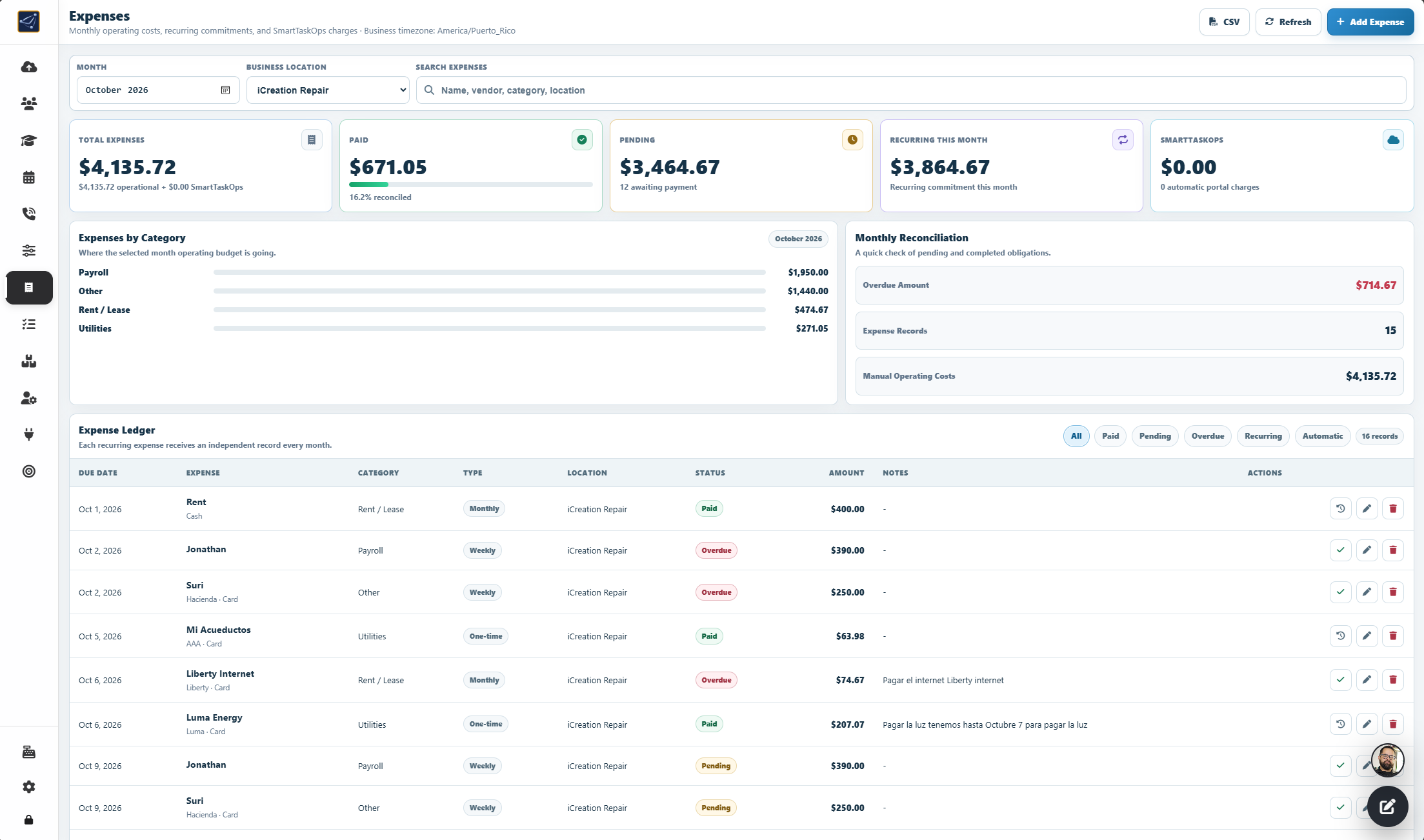Open the target goals sidebar icon
1424x840 pixels.
(x=29, y=472)
